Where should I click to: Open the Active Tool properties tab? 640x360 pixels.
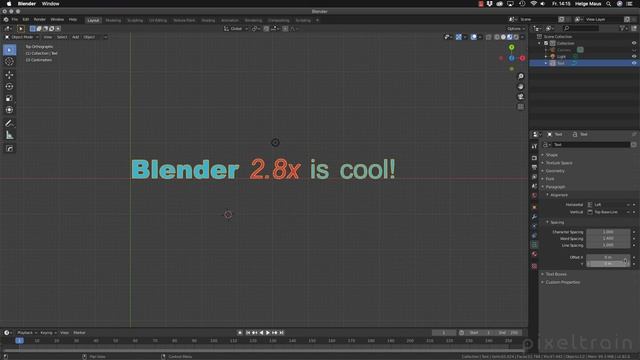click(534, 146)
